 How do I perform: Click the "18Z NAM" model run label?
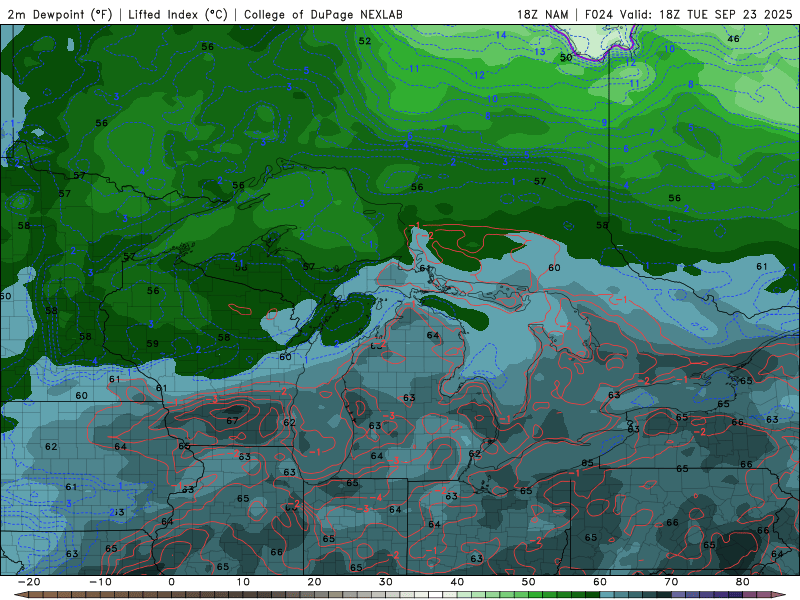point(543,14)
